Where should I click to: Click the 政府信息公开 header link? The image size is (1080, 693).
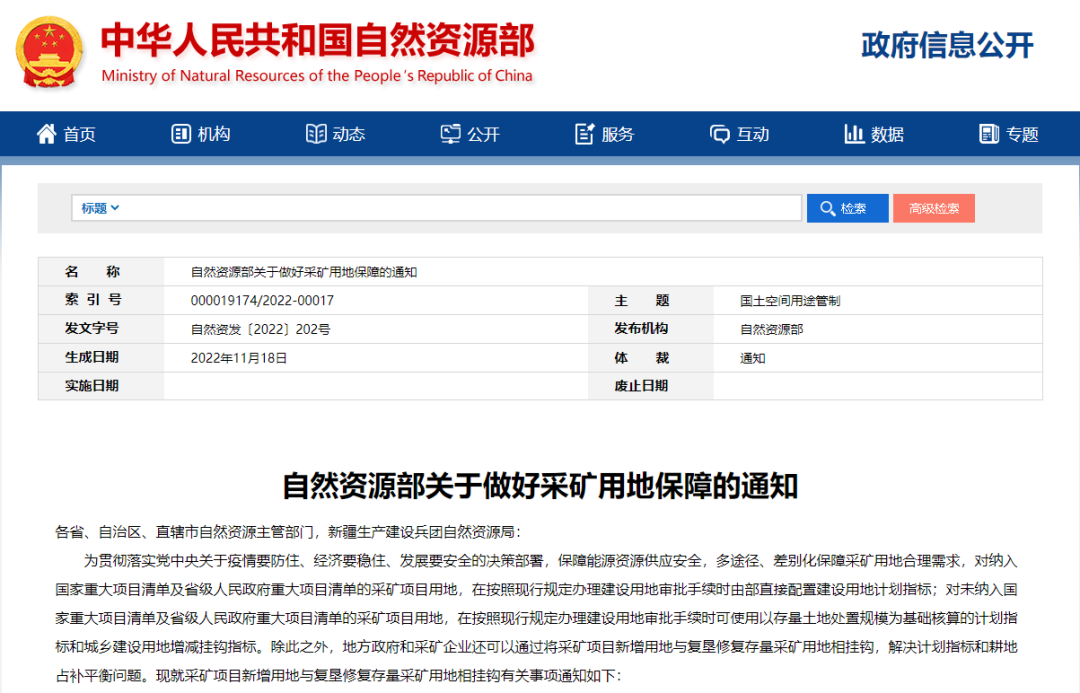click(x=947, y=45)
